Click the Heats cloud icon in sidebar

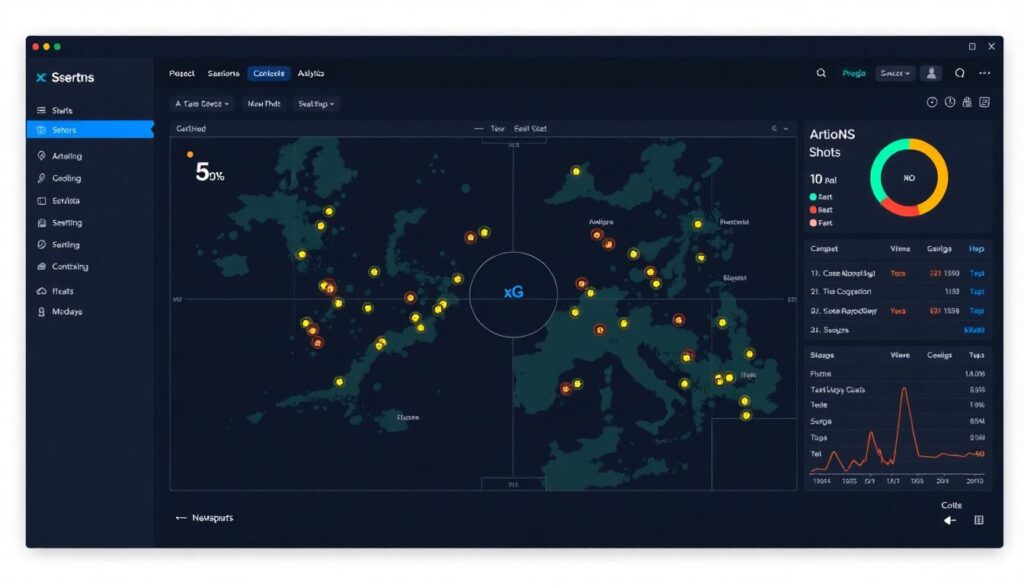41,291
